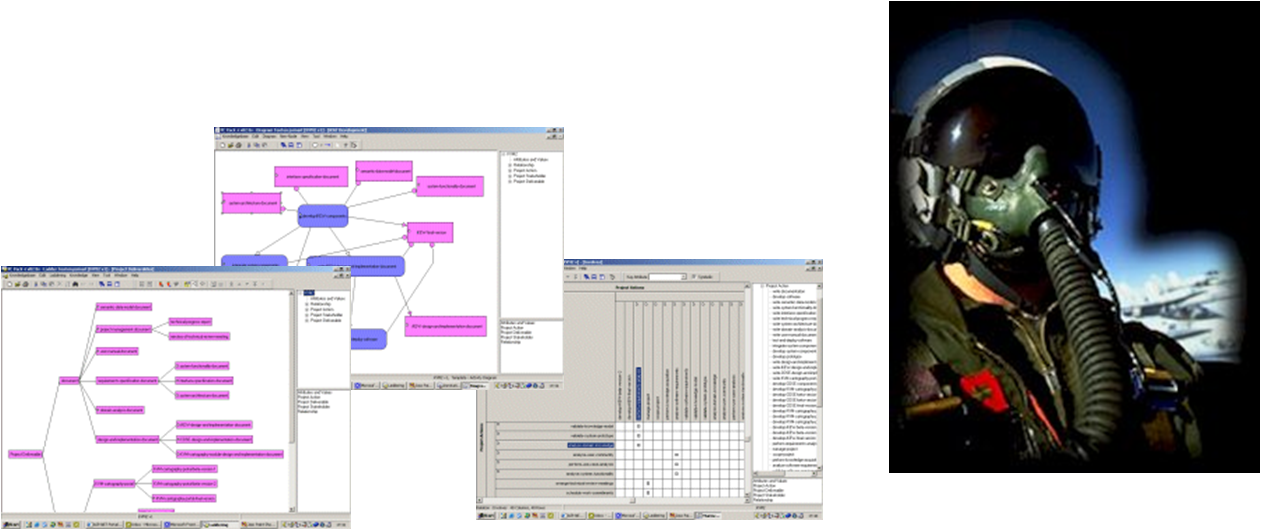Click the 'Project Actions' column header in matrix

pos(630,287)
